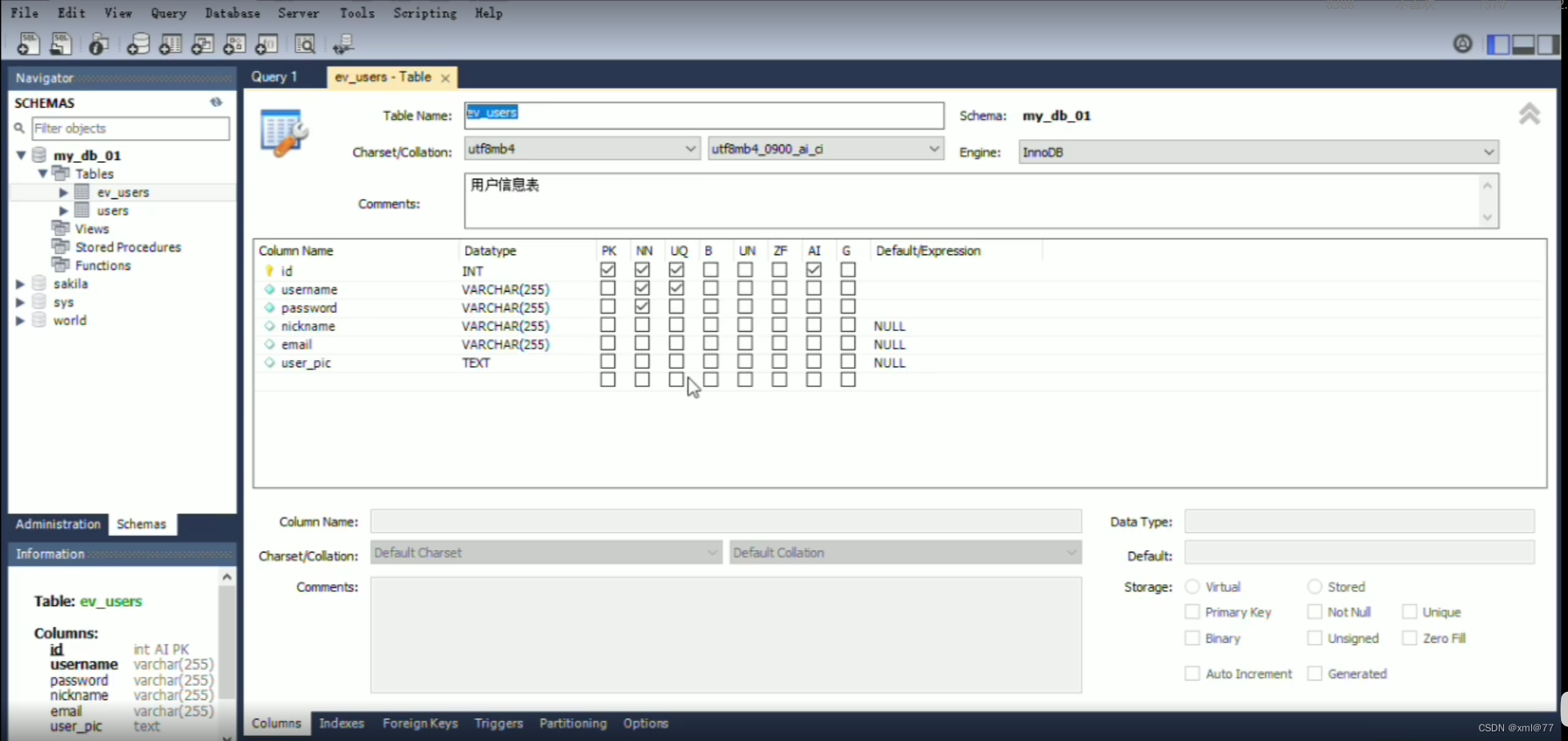Click the sakila database icon
Screen dimensions: 1568x741
pyautogui.click(x=39, y=283)
